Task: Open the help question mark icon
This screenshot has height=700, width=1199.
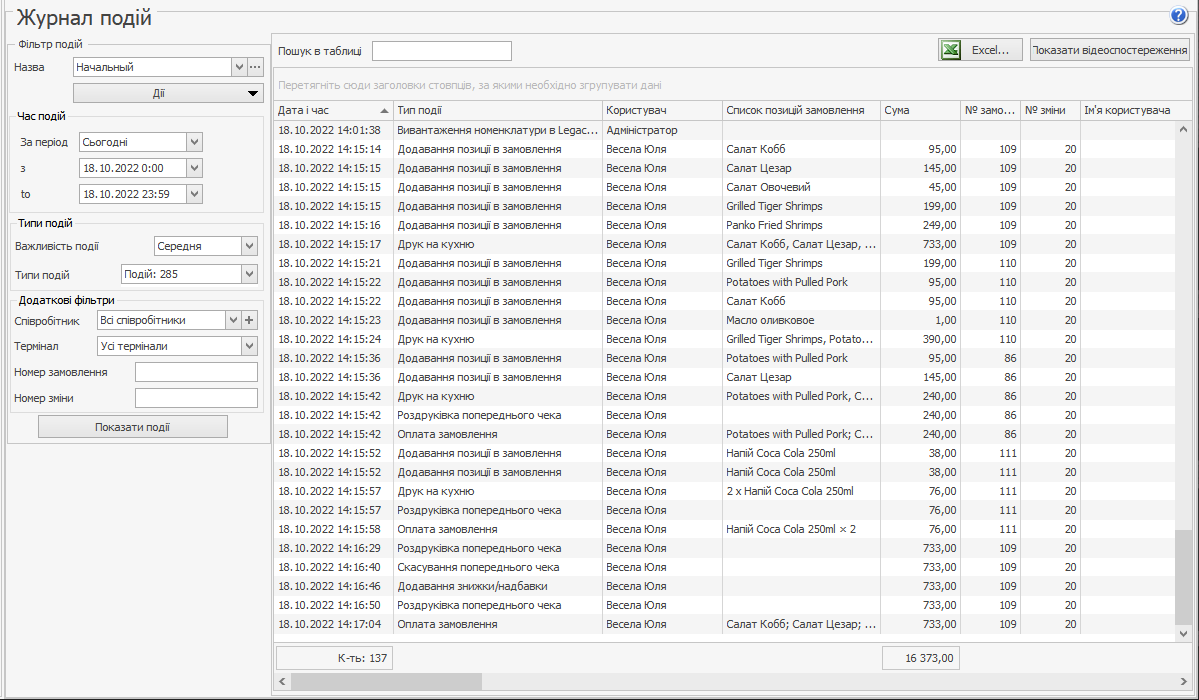Action: (x=1178, y=16)
